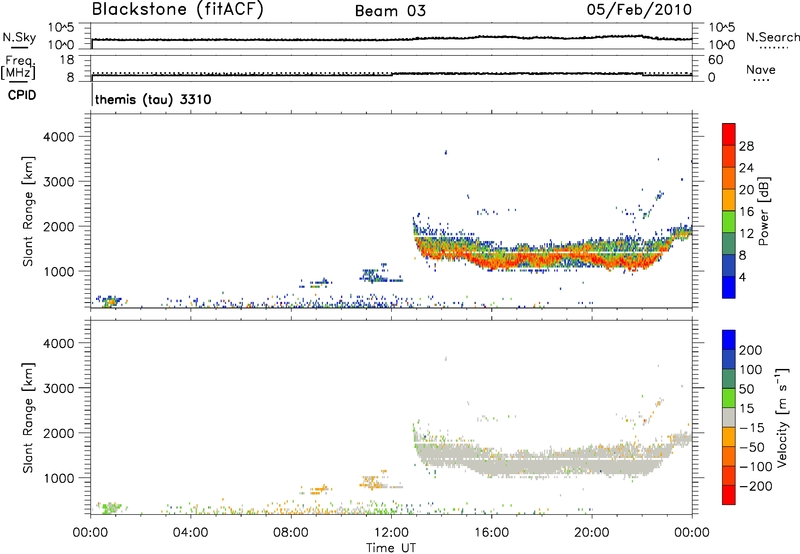
Task: Click the '4000' tick on power panel
Action: pyautogui.click(x=59, y=137)
